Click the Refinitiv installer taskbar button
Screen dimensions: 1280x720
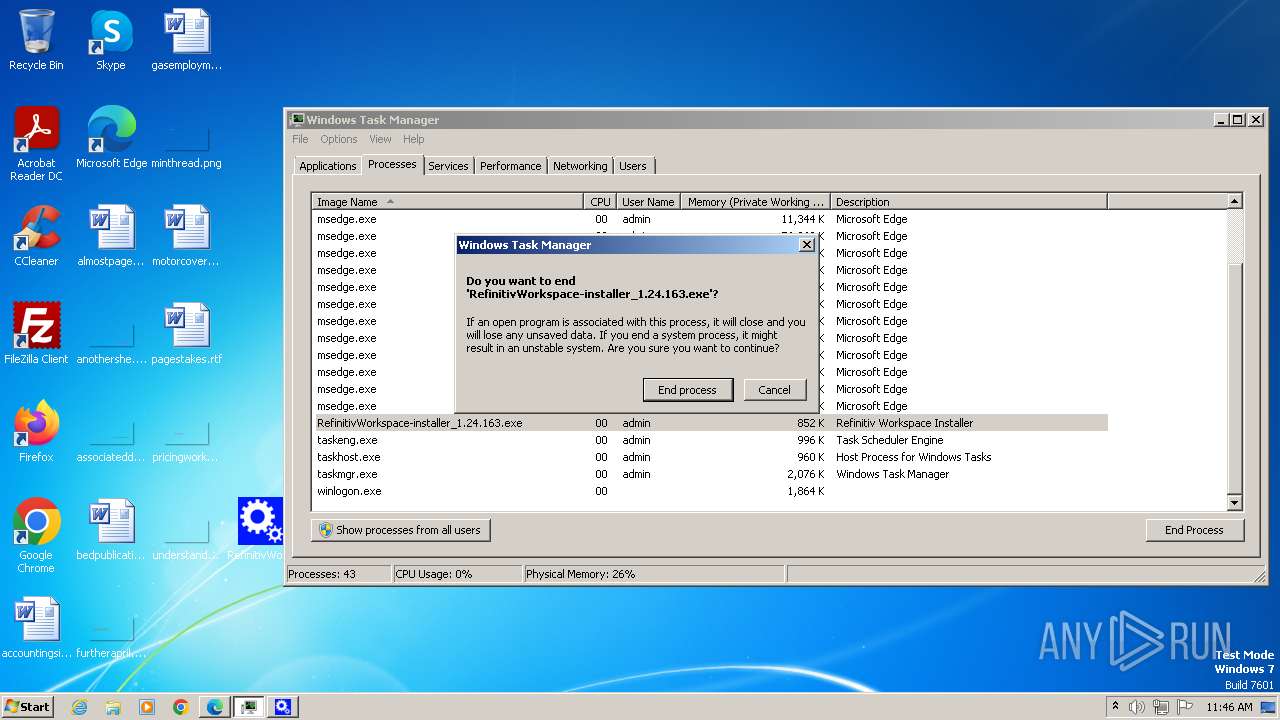pyautogui.click(x=283, y=707)
